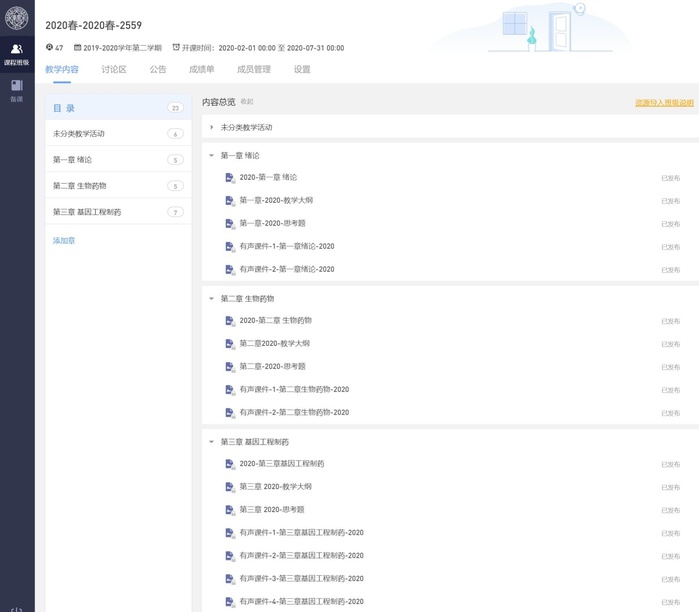699x612 pixels.
Task: Click the file icon beside 2020-第一章 绪论
Action: (230, 177)
